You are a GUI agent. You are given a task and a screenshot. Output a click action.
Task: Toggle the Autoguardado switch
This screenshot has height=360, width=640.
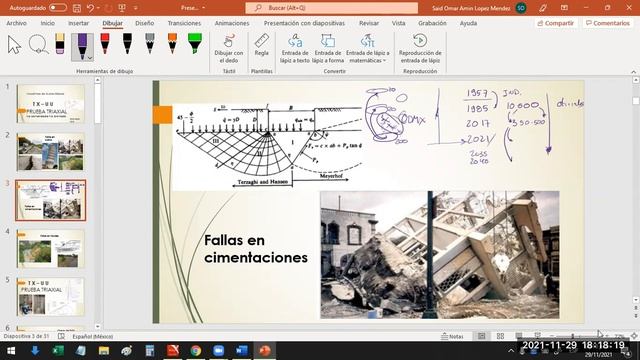point(58,8)
